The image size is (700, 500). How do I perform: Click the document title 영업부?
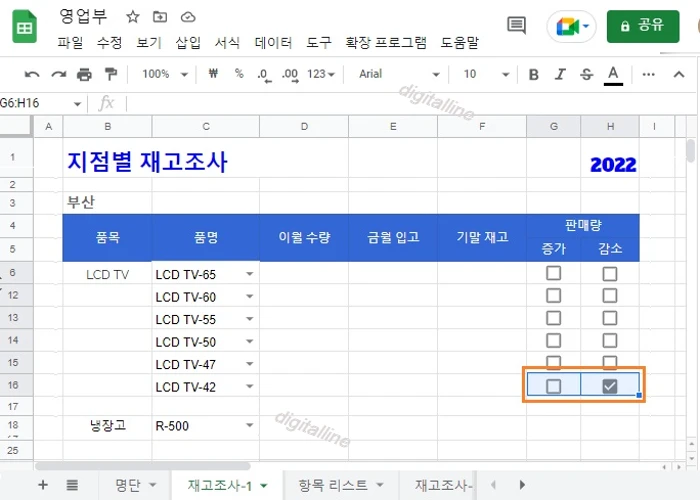coord(83,17)
